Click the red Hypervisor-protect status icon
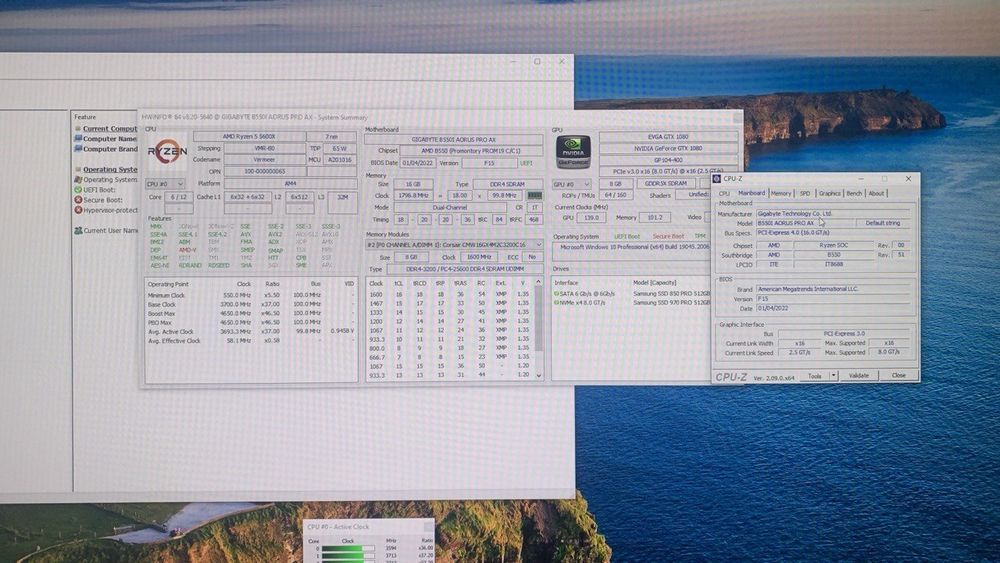The image size is (1000, 563). (78, 210)
